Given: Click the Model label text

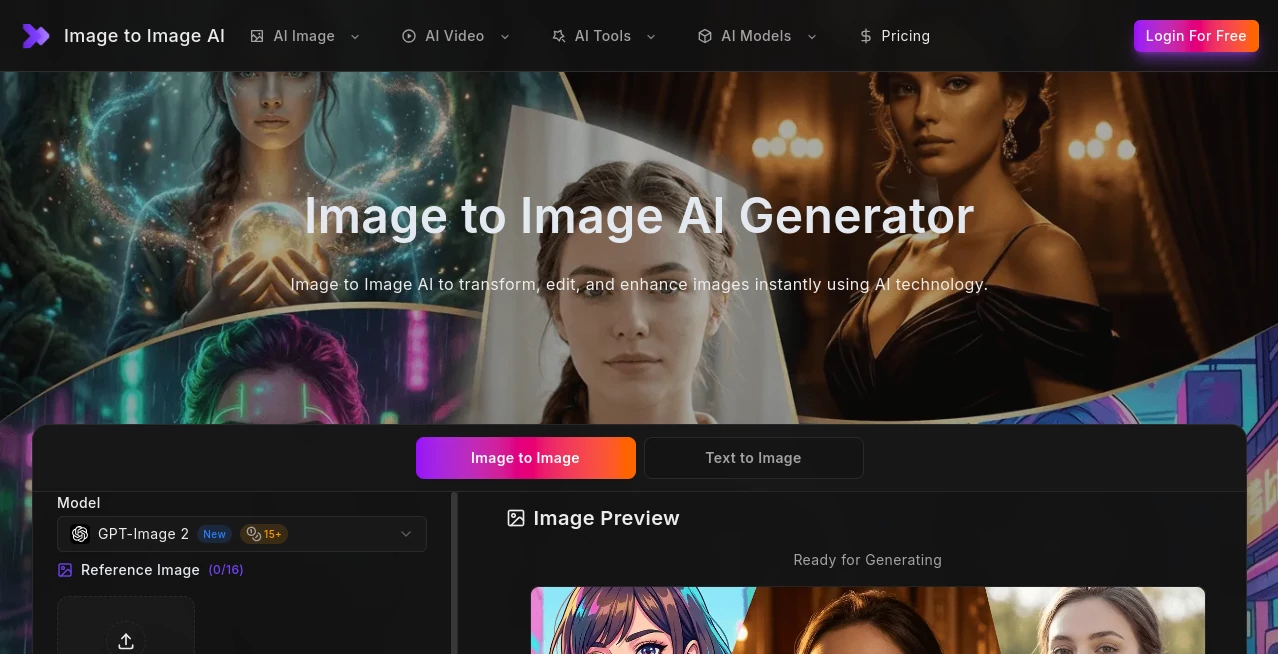Looking at the screenshot, I should pos(79,503).
